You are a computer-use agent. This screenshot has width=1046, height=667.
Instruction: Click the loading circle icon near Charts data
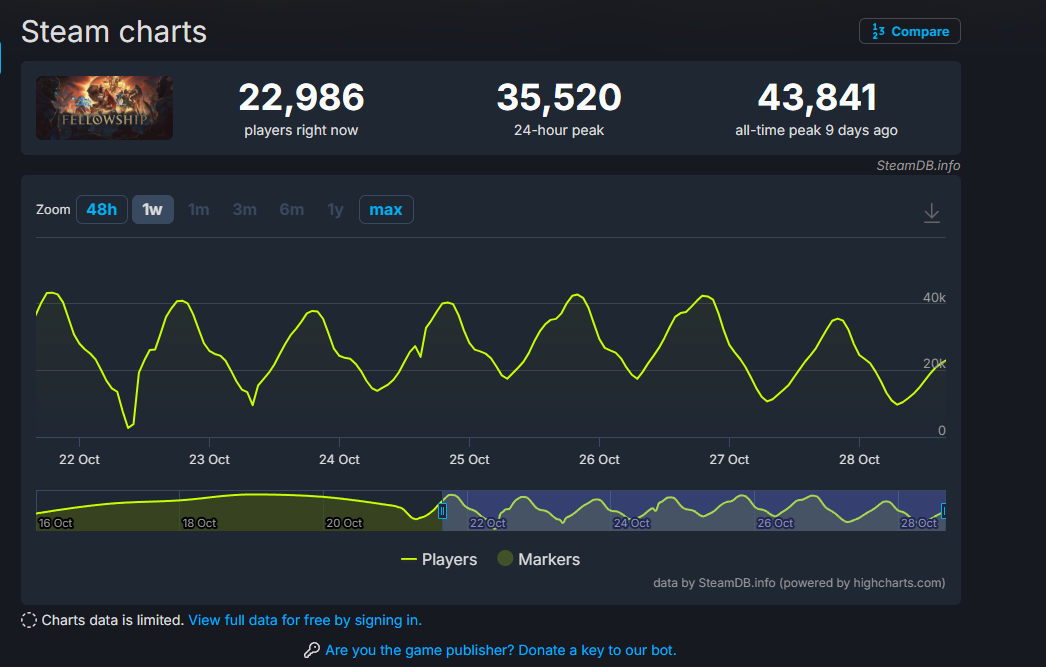tap(29, 620)
